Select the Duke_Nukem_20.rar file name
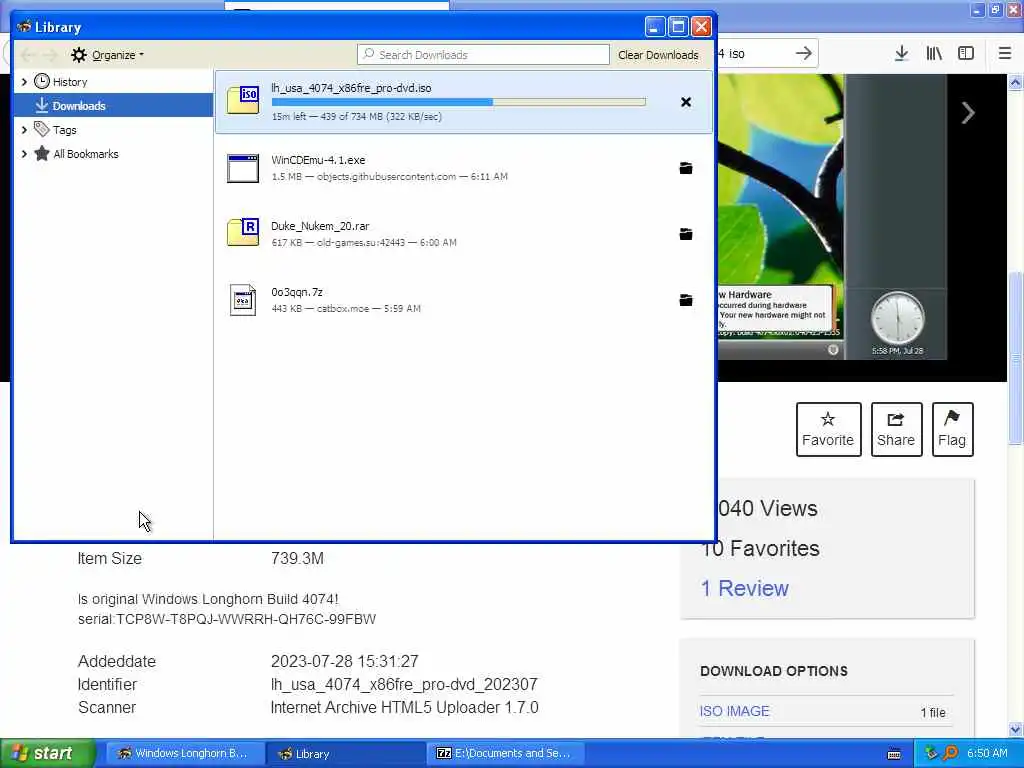This screenshot has width=1024, height=768. pos(320,226)
